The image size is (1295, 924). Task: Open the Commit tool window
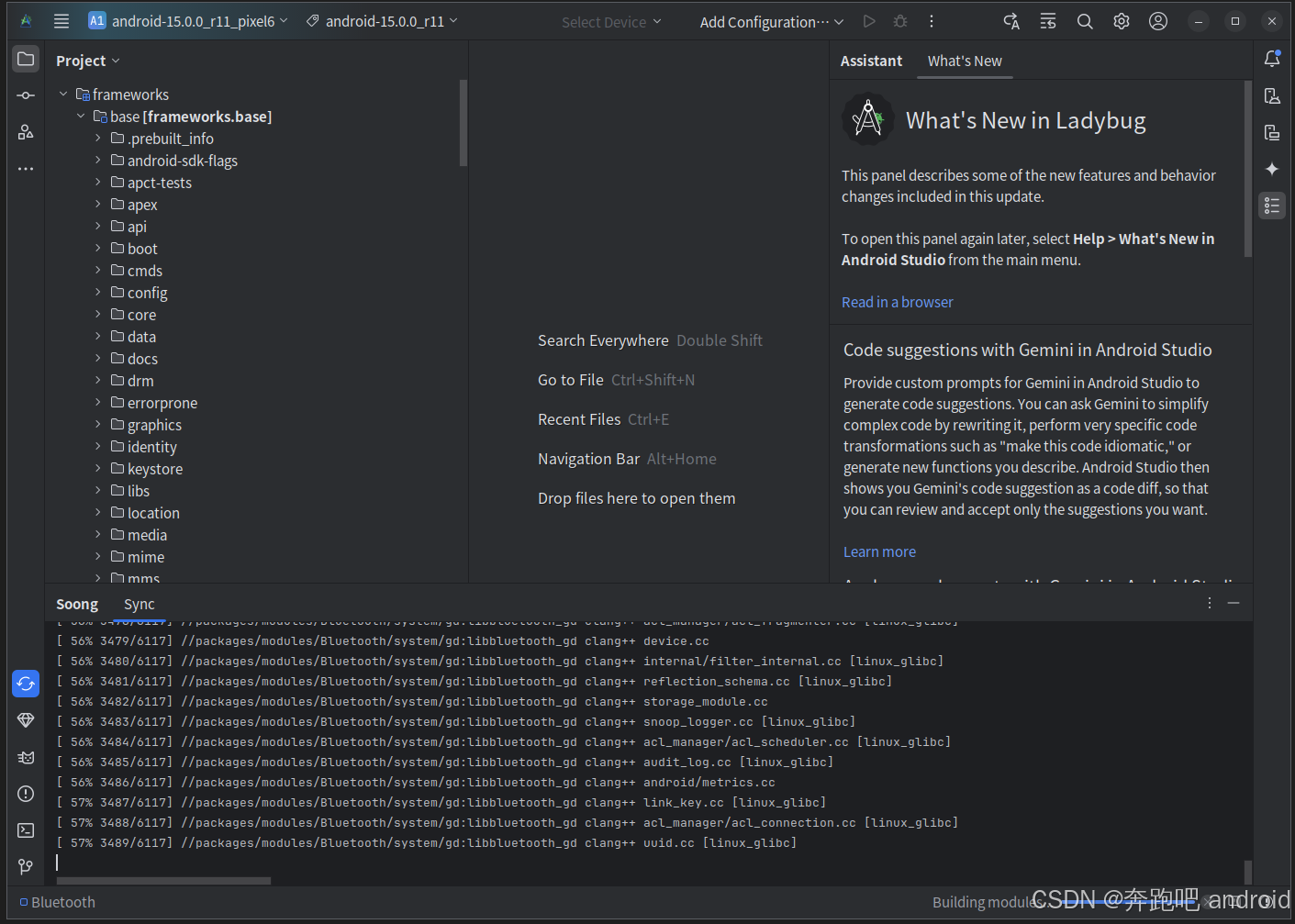pyautogui.click(x=26, y=95)
